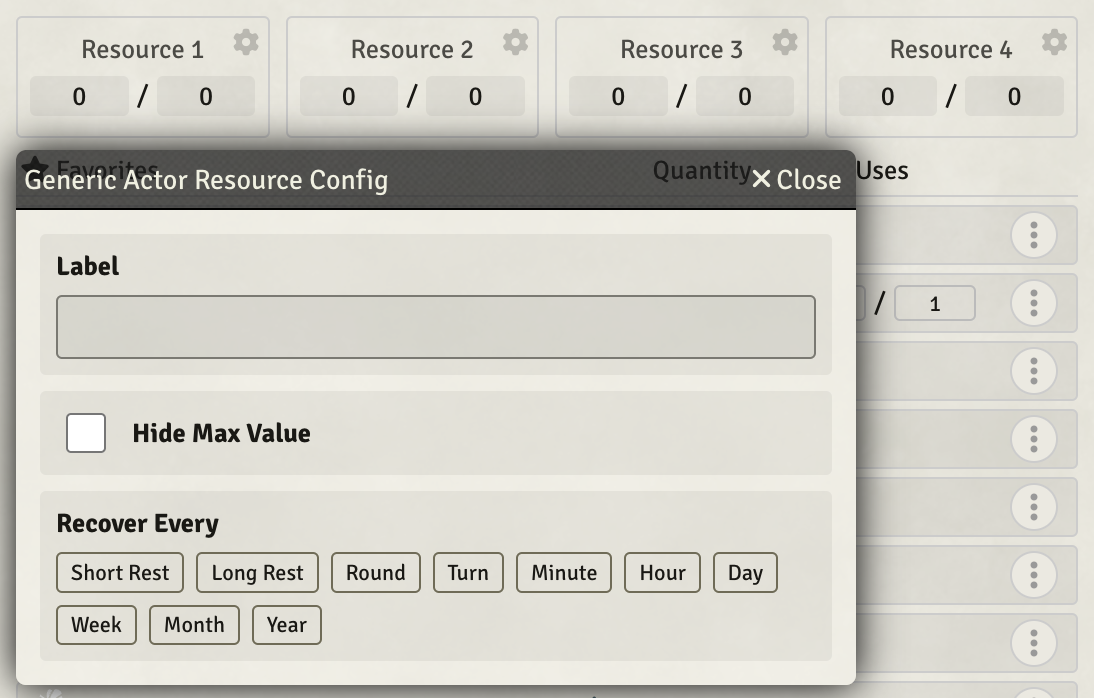Open Resource 4 settings gear

click(x=1053, y=40)
